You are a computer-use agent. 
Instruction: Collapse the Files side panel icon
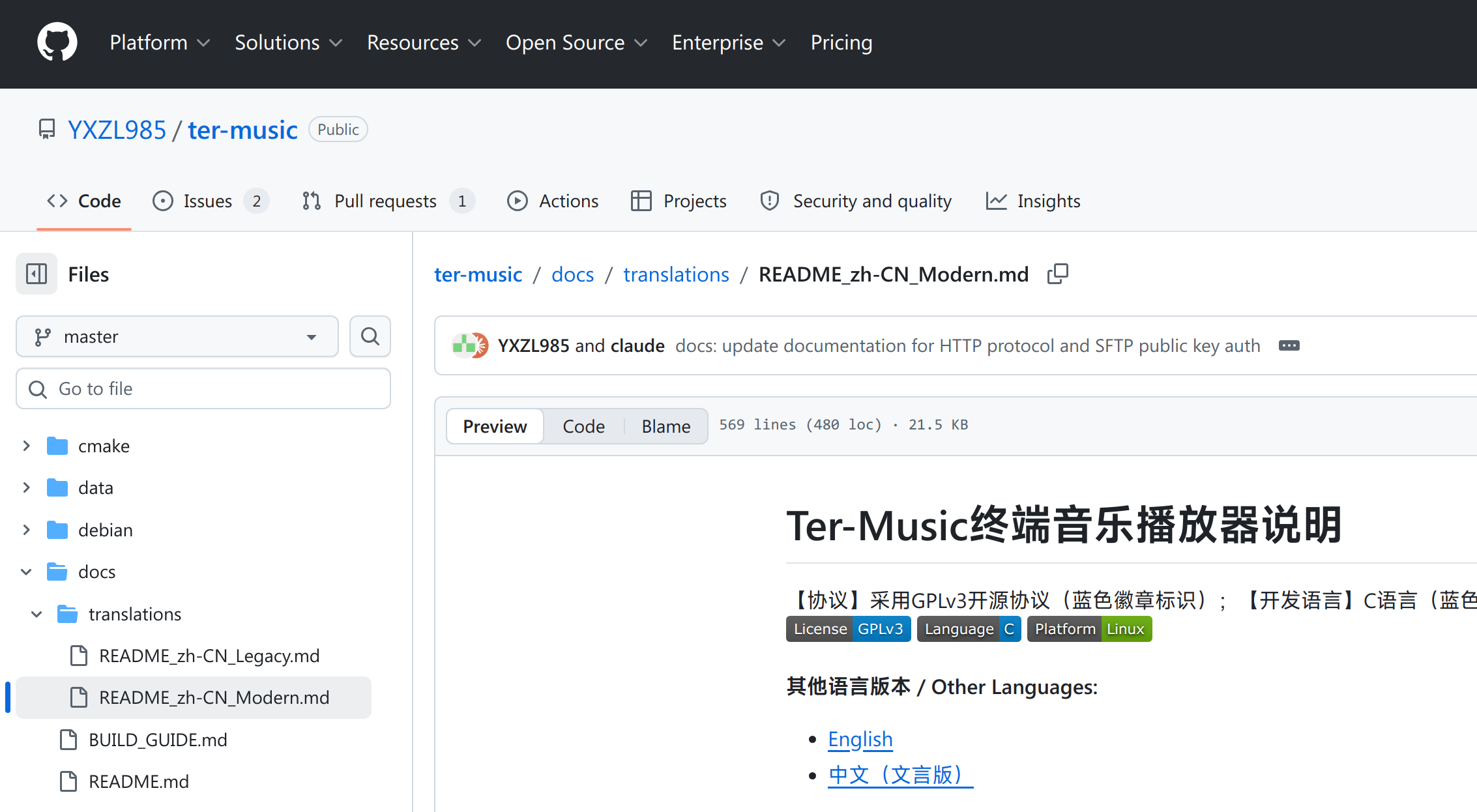(x=37, y=274)
